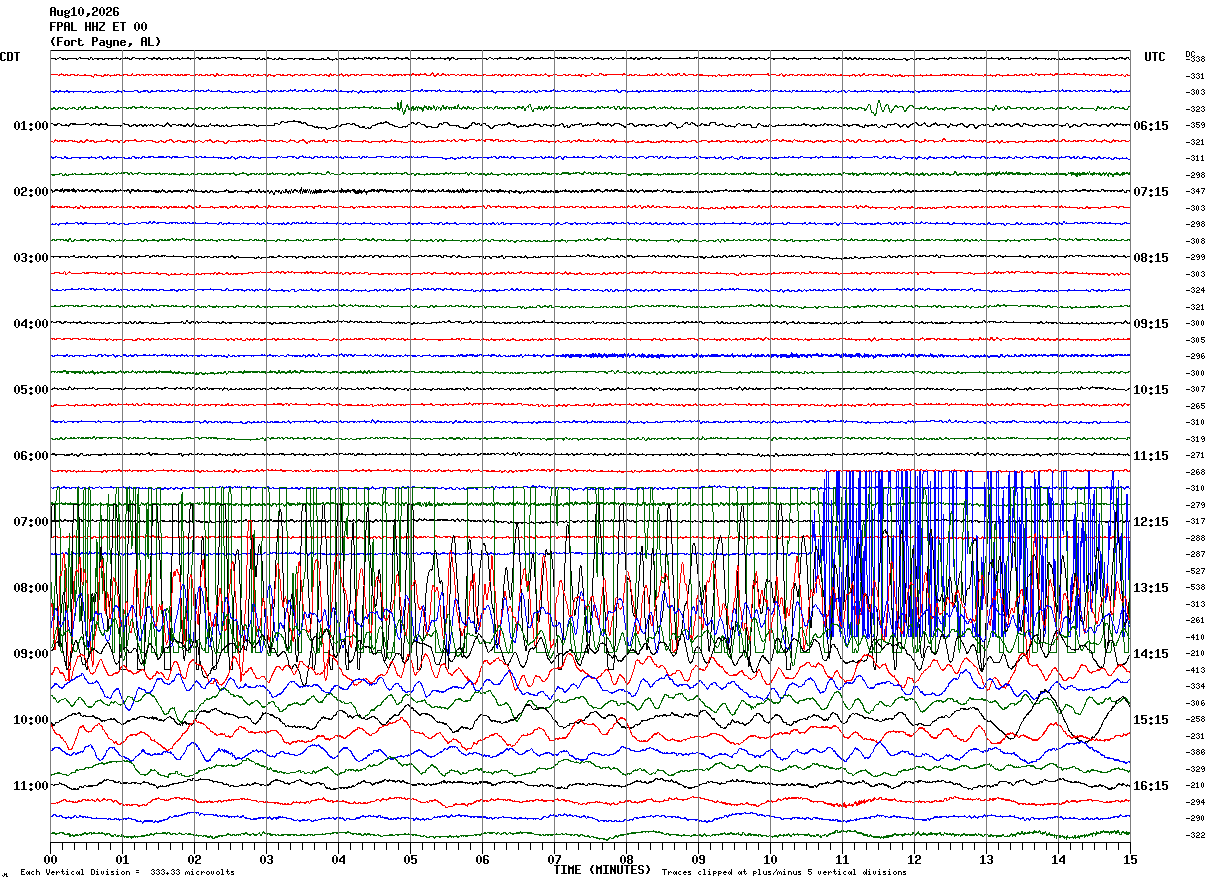Image resolution: width=1210 pixels, height=886 pixels.
Task: Click the UTC timezone header
Action: pyautogui.click(x=1155, y=57)
